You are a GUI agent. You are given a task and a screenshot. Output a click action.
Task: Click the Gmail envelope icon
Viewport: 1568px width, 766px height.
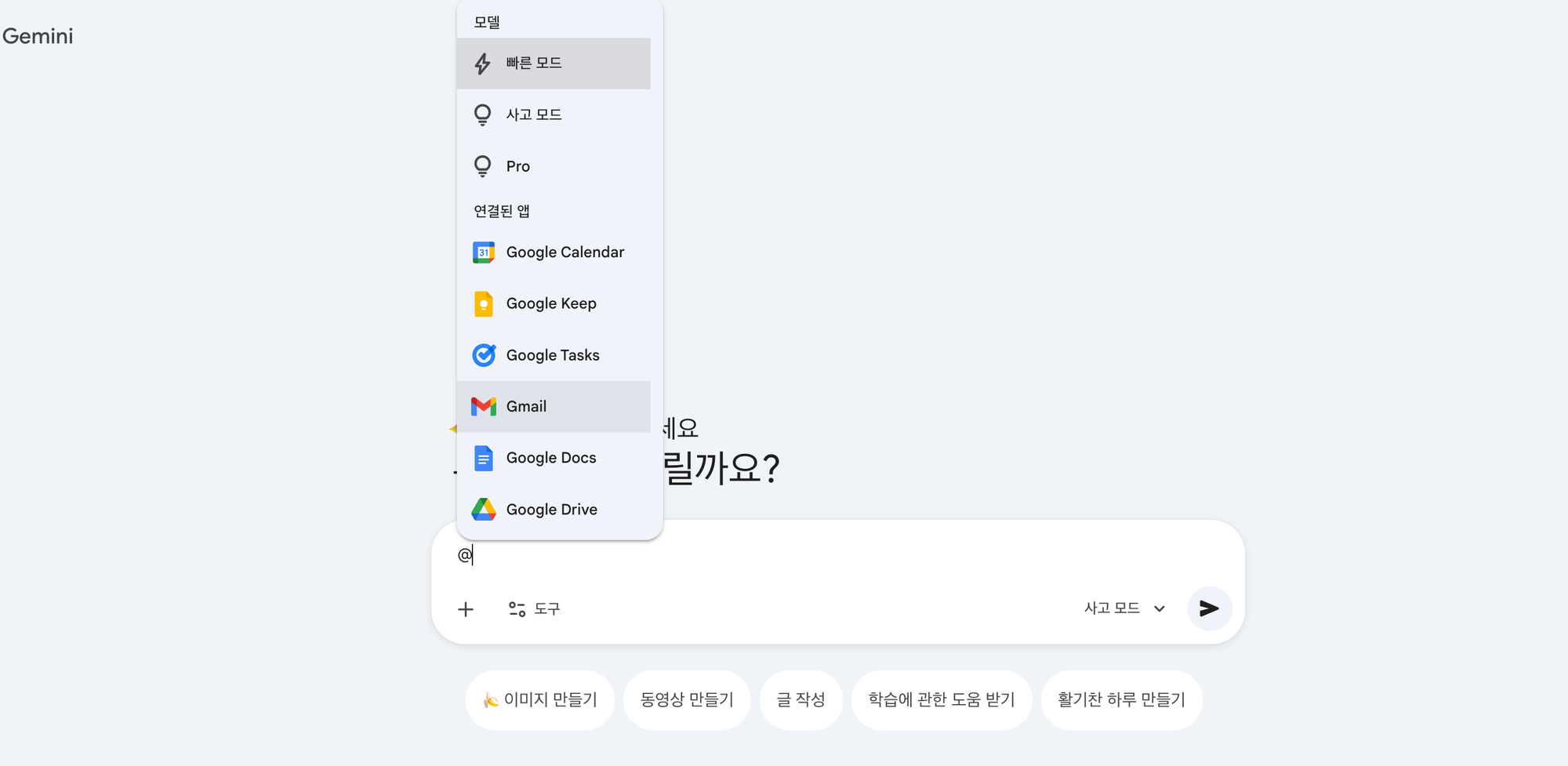click(x=484, y=406)
